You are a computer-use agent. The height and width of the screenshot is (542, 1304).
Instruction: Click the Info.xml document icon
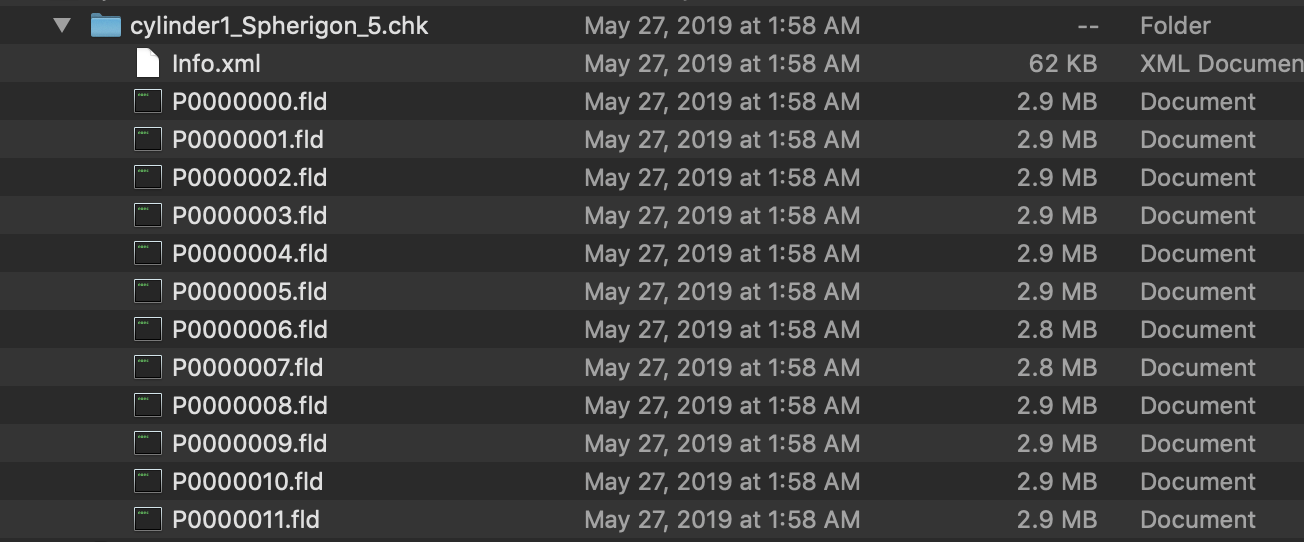148,64
